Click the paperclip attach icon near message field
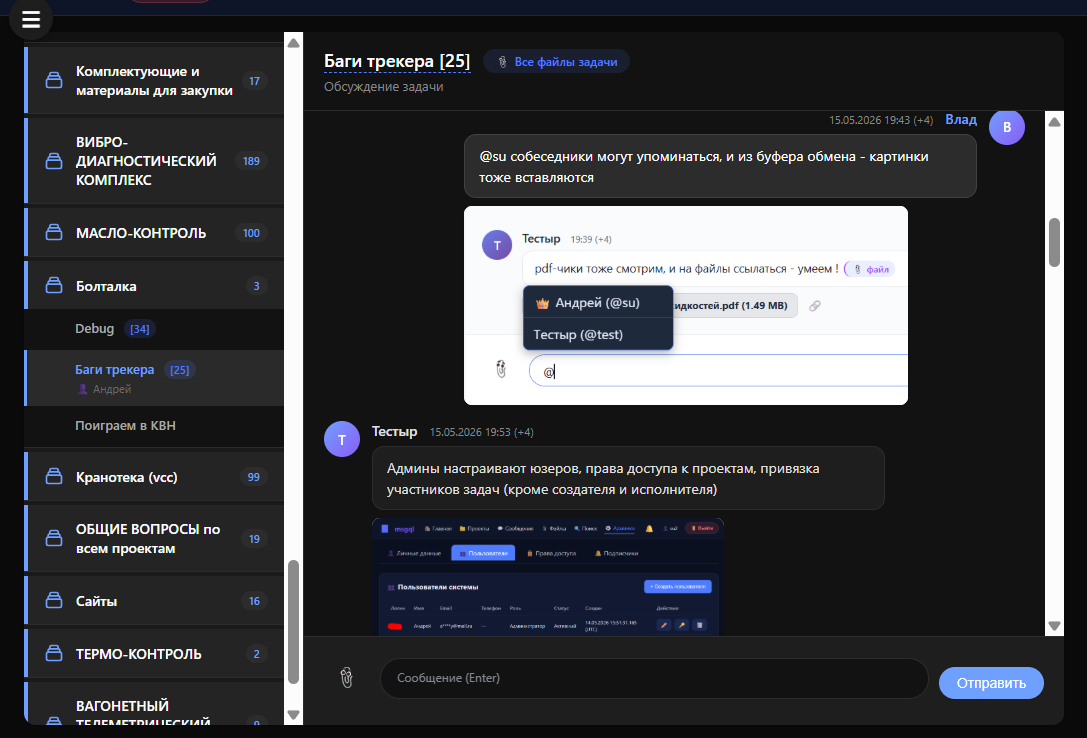Screen dimensions: 1087x738 point(347,678)
